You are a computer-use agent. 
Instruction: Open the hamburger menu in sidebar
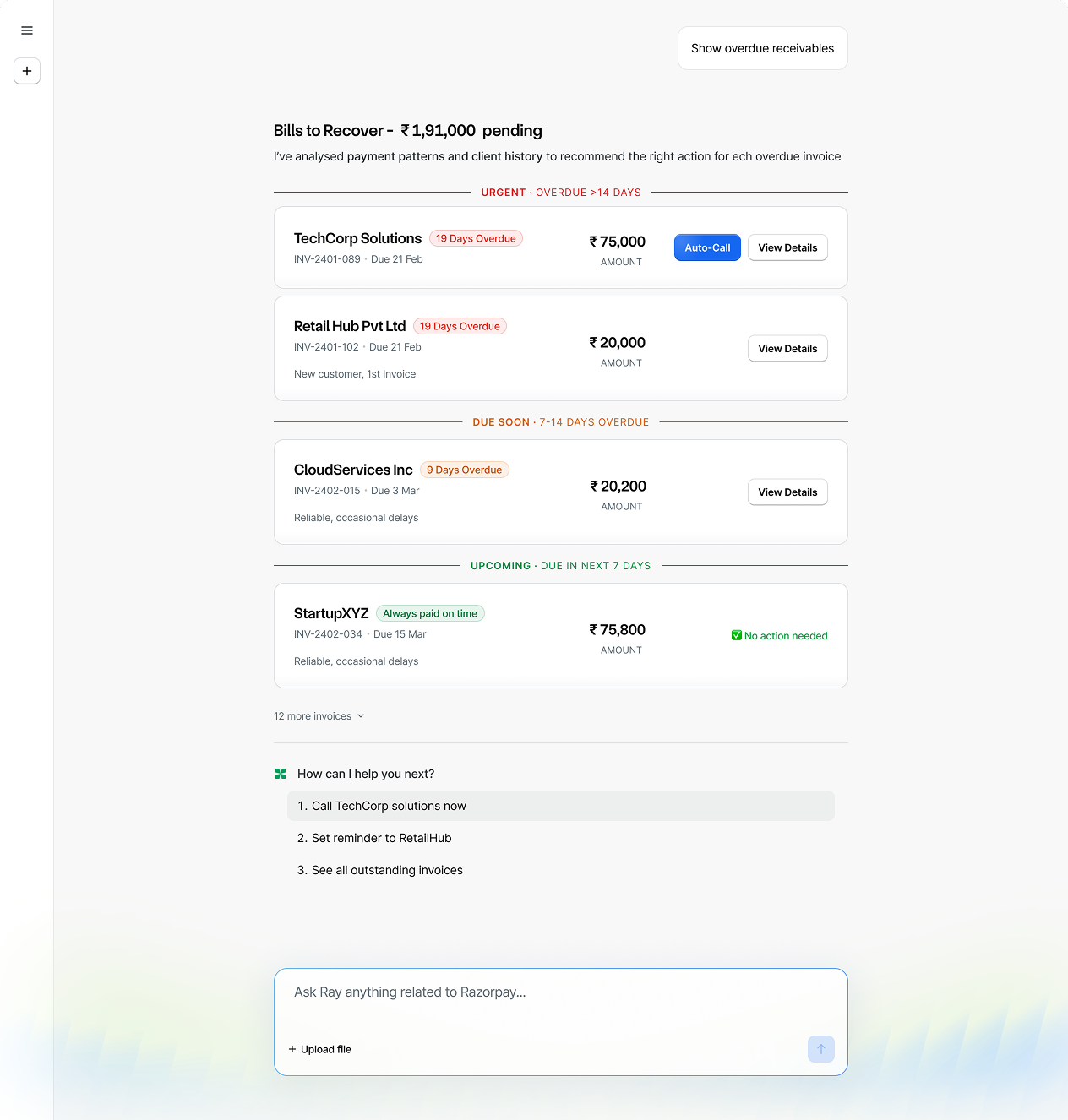[x=27, y=30]
